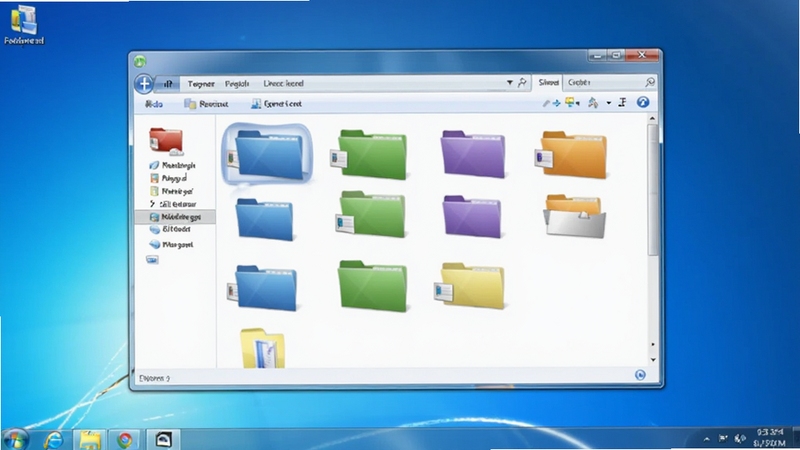Click the blue arrow icon in toolbar
The image size is (800, 450).
coord(556,104)
